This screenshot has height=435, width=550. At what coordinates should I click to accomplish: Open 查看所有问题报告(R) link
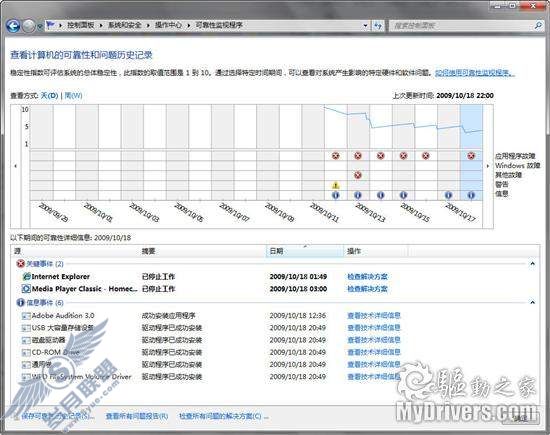coord(137,416)
